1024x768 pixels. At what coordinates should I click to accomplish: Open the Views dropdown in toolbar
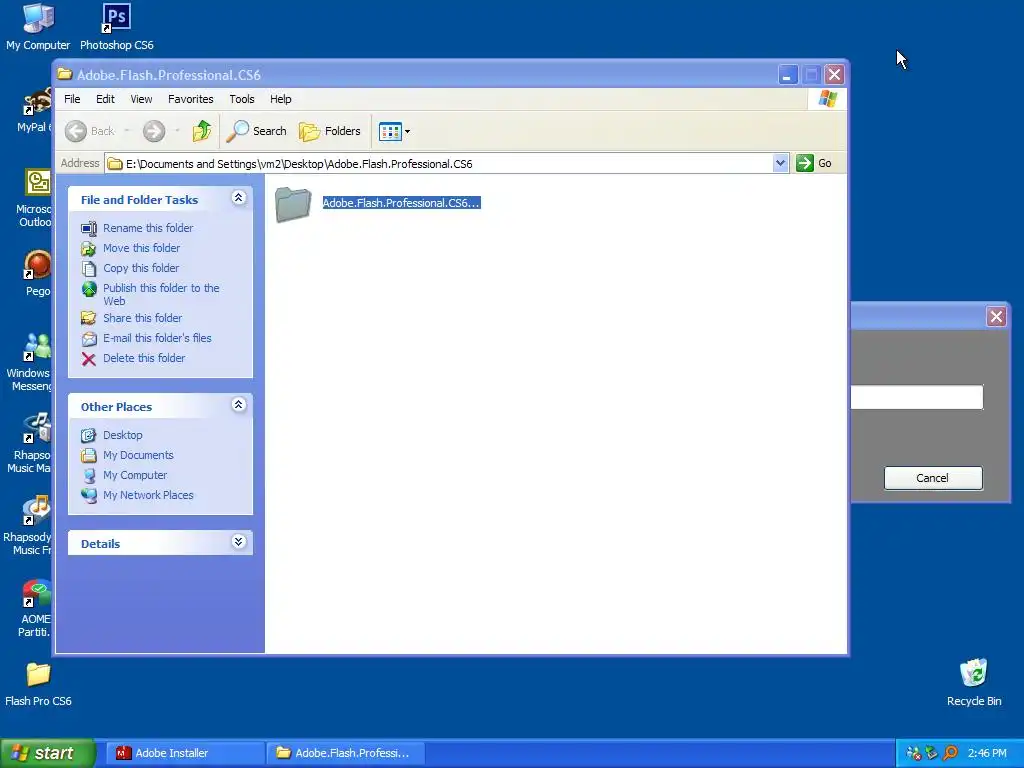point(394,131)
